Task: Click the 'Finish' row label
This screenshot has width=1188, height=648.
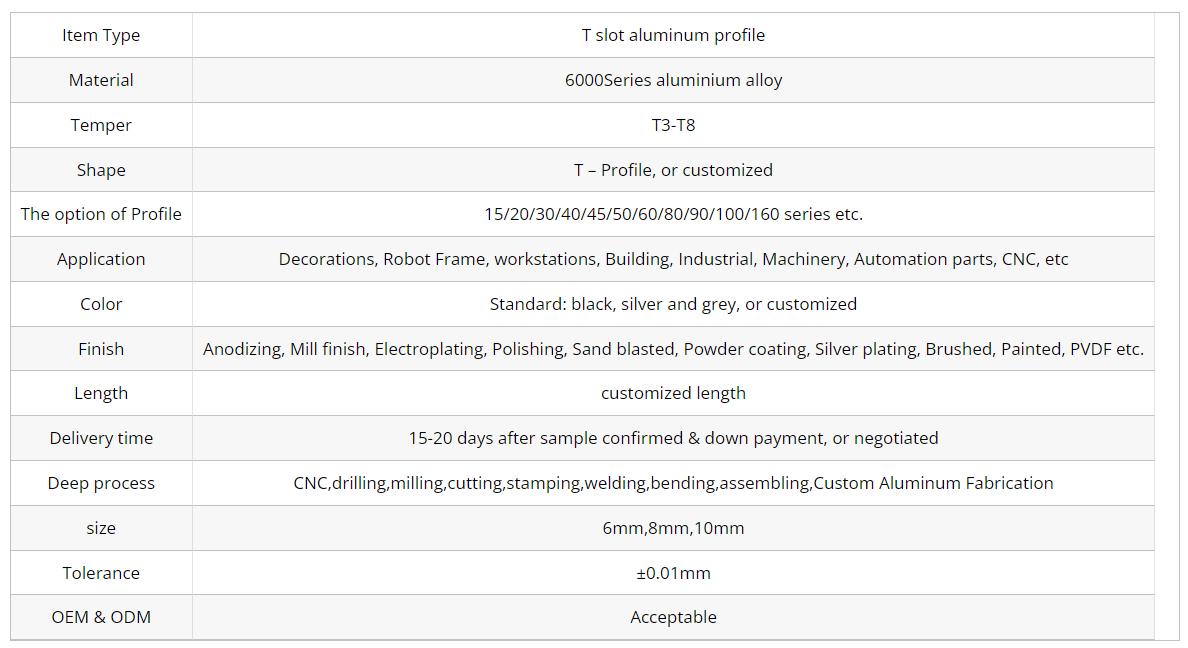Action: pyautogui.click(x=101, y=349)
